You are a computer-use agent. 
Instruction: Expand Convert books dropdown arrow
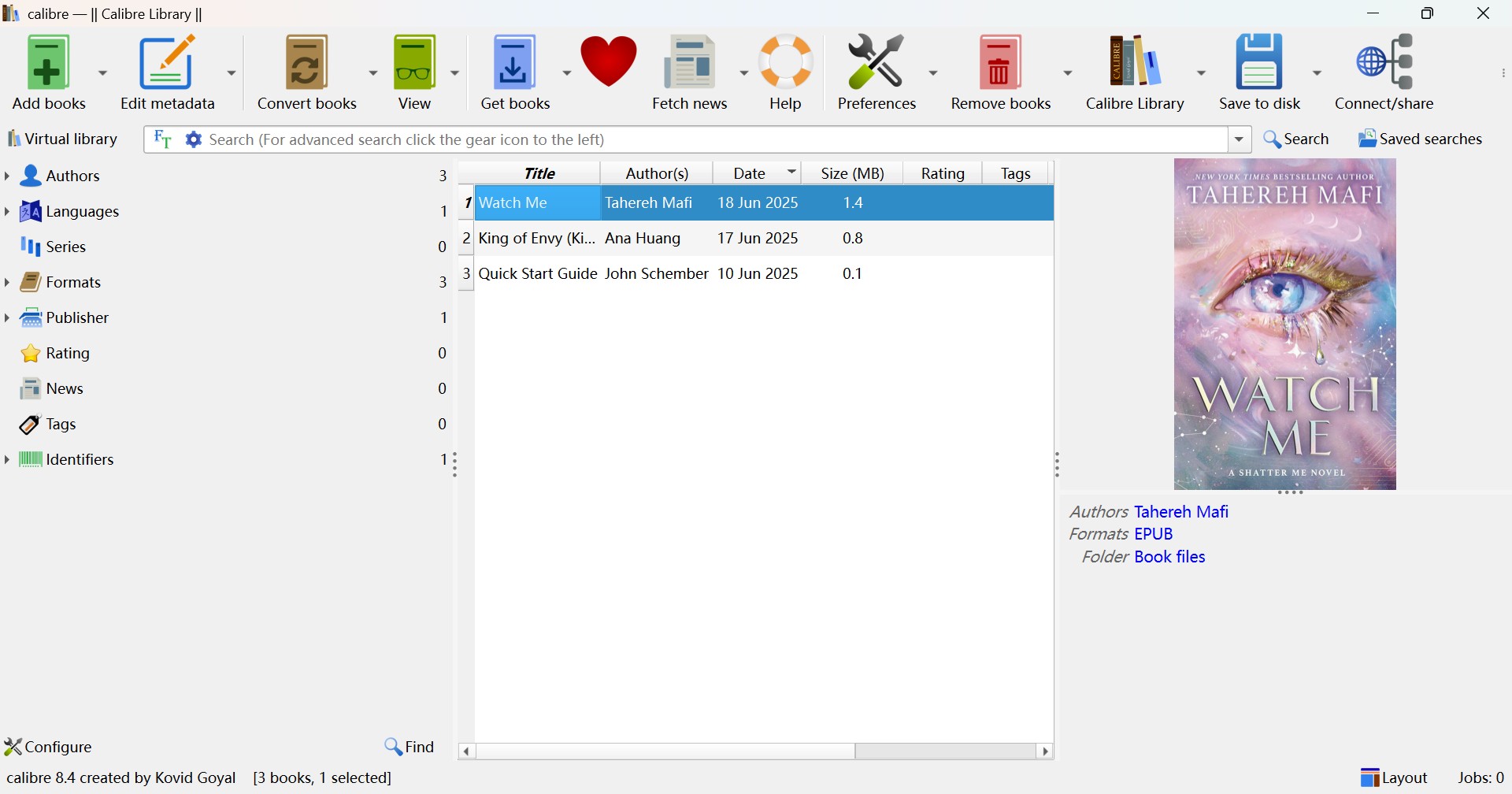[373, 72]
